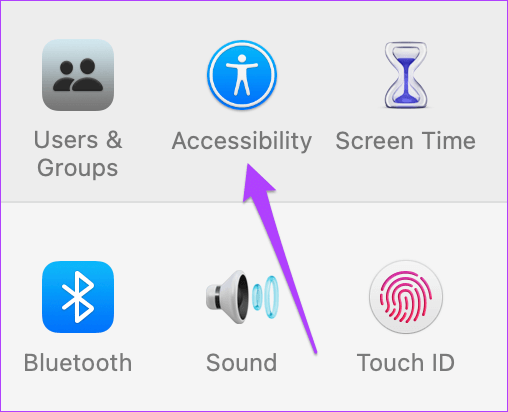Click the "Screen Time" text label
The image size is (508, 412).
[x=406, y=141]
